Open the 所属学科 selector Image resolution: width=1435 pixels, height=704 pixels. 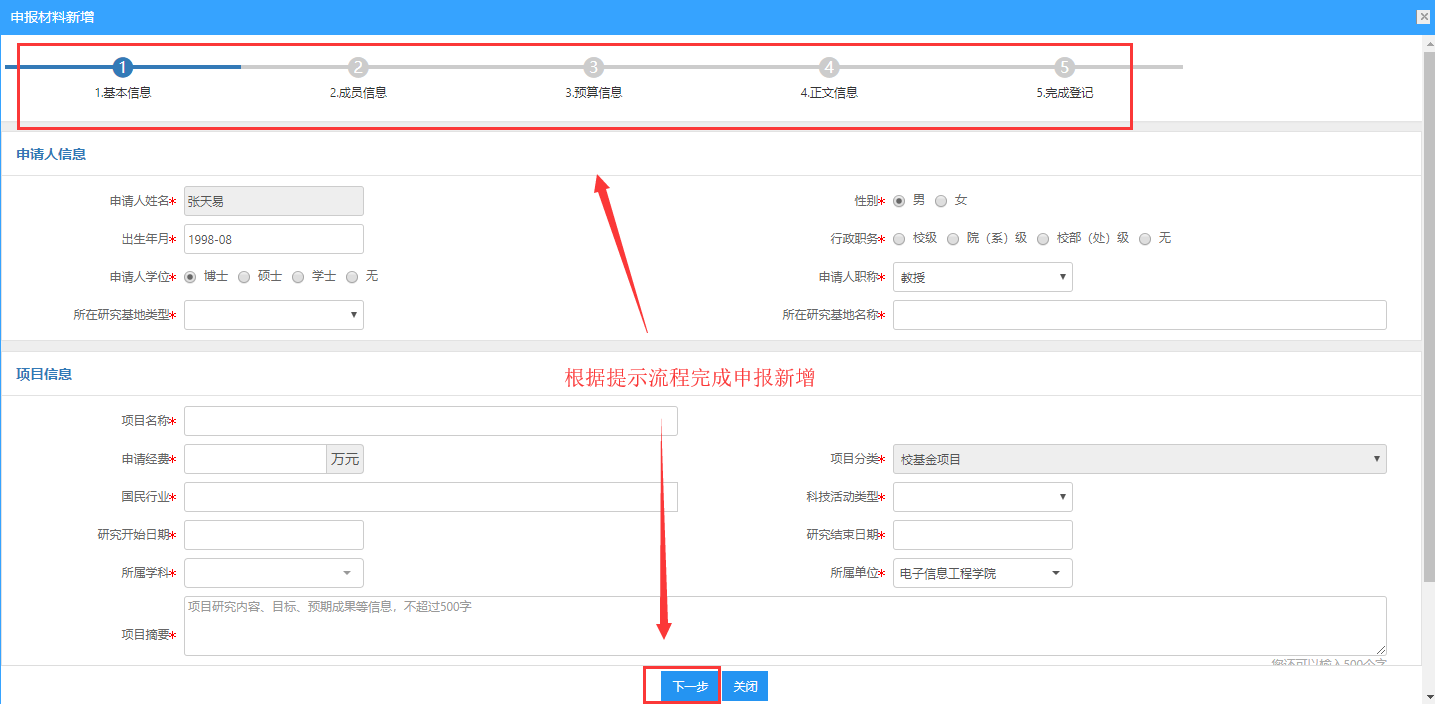(273, 573)
